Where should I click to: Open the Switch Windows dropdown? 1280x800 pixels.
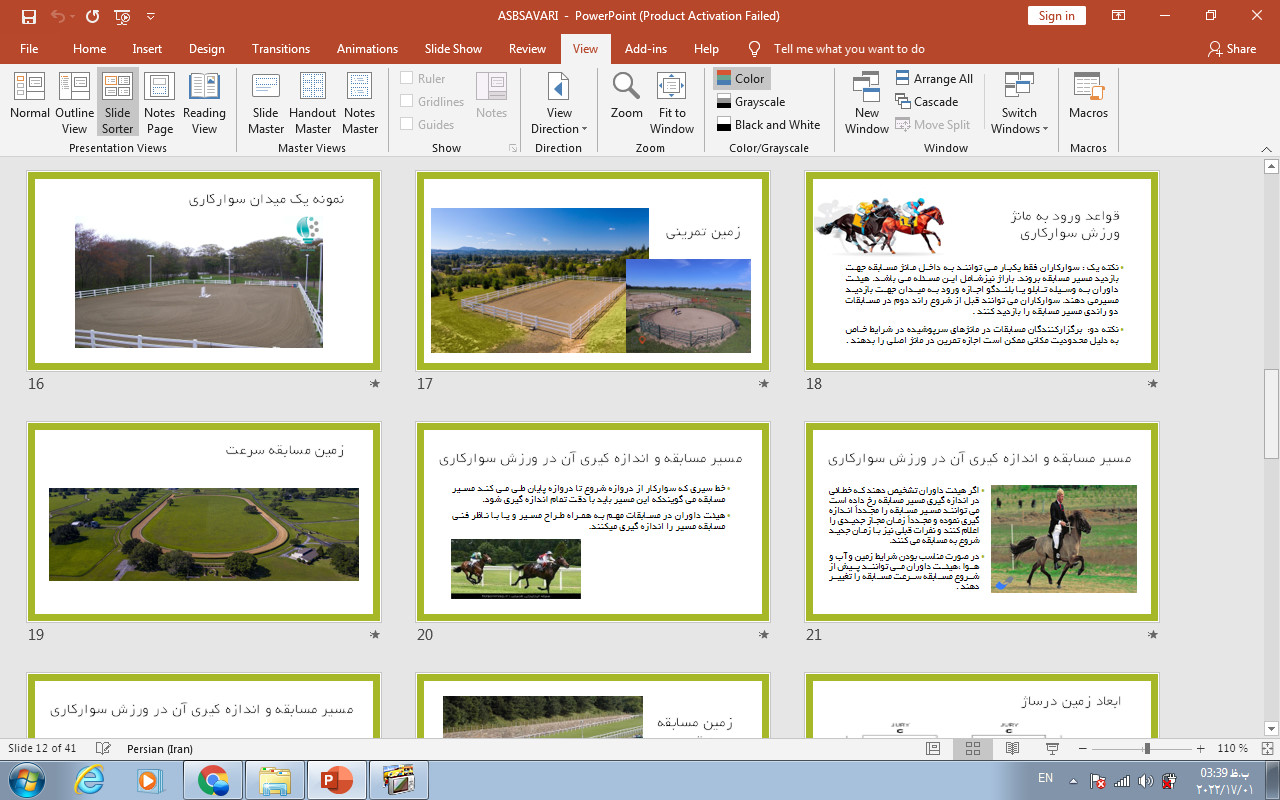click(1019, 100)
